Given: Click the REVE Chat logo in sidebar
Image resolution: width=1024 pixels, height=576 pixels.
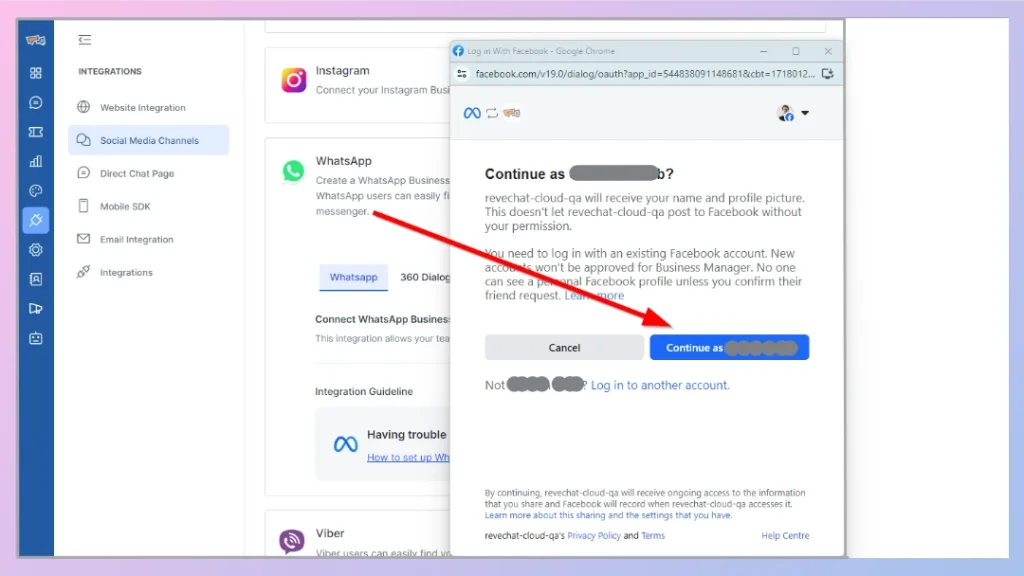Looking at the screenshot, I should click(35, 40).
